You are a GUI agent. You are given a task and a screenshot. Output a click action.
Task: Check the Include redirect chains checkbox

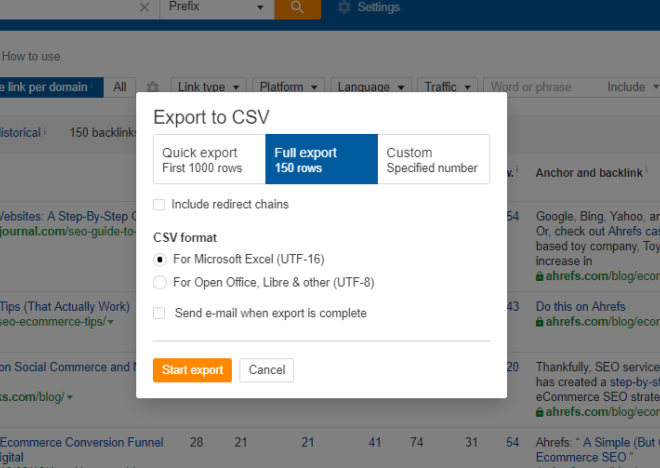click(x=159, y=205)
